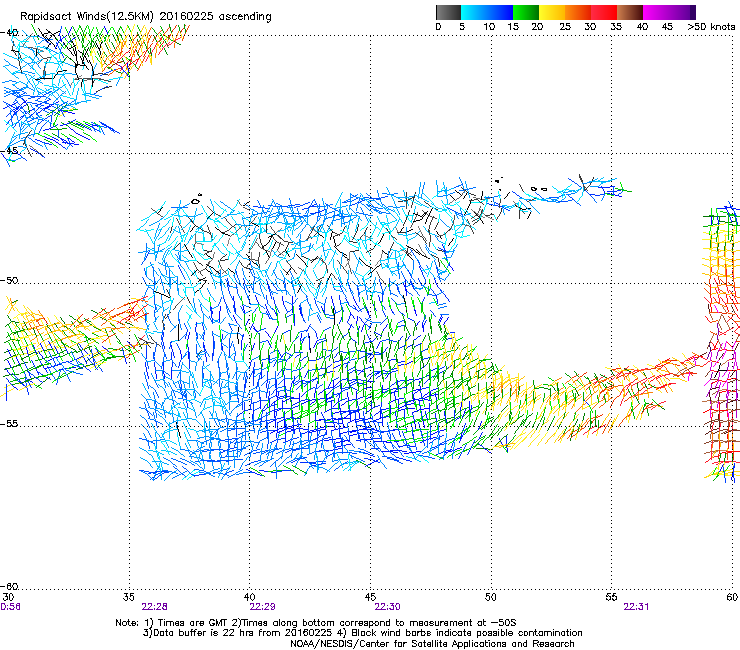
Task: Click the '45' longitude label on bottom axis
Action: [x=370, y=597]
